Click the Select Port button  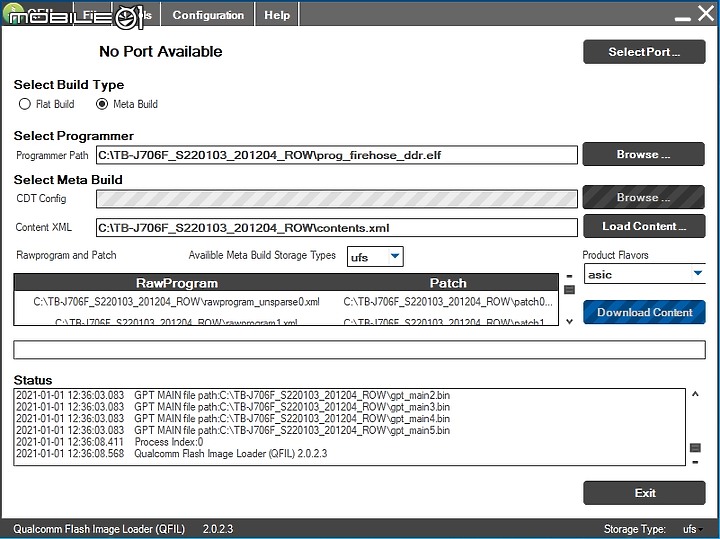tap(643, 52)
